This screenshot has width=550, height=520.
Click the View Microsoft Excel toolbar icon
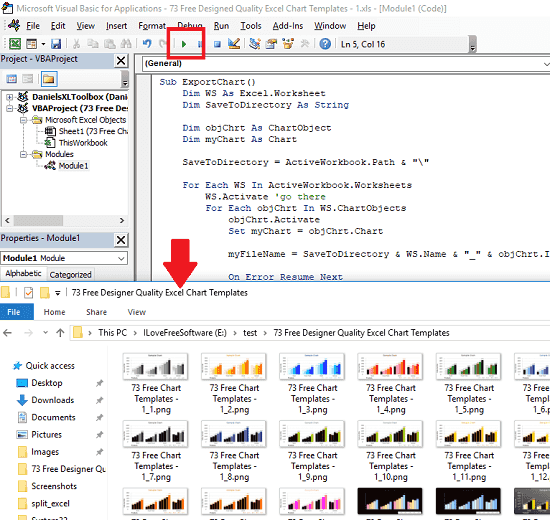[x=15, y=44]
